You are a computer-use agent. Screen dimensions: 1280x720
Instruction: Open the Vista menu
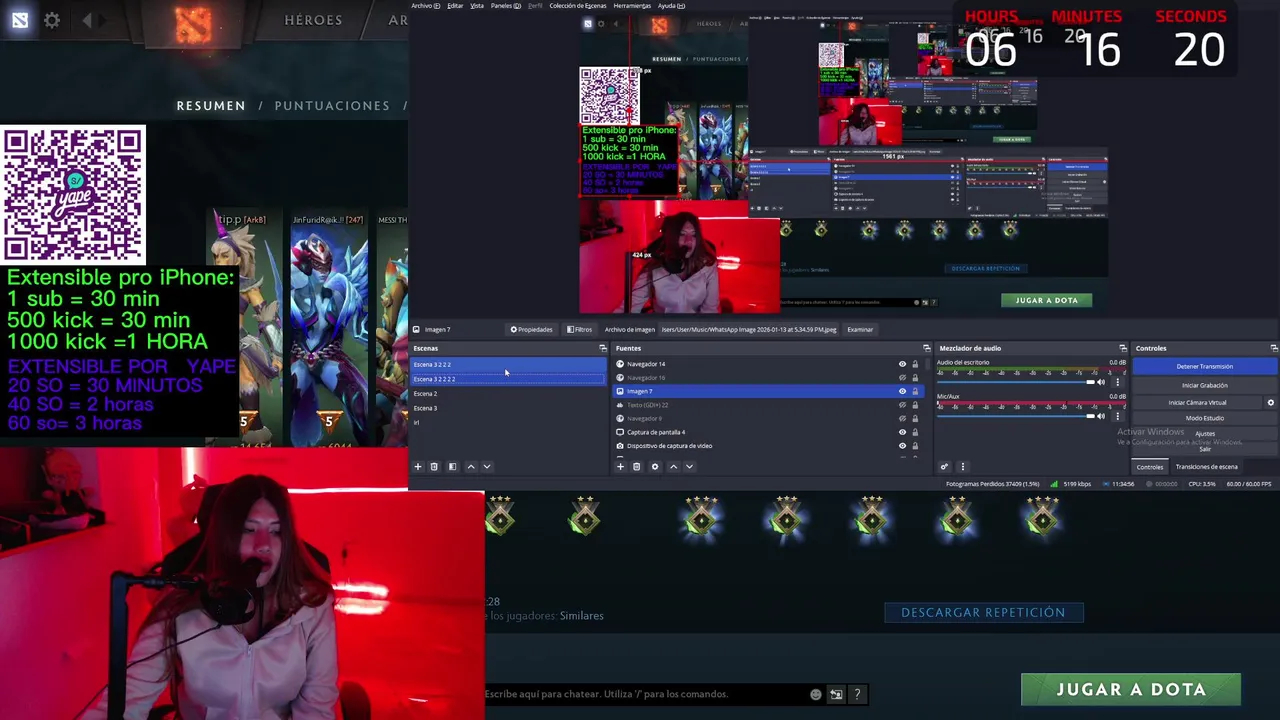pos(477,5)
